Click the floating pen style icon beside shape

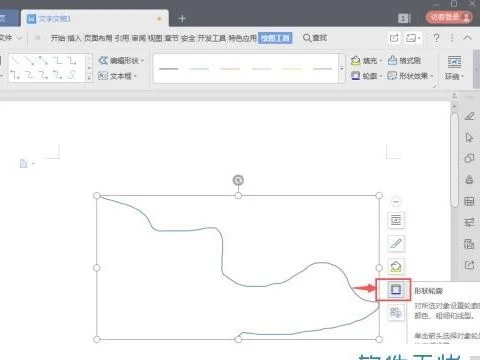point(396,243)
